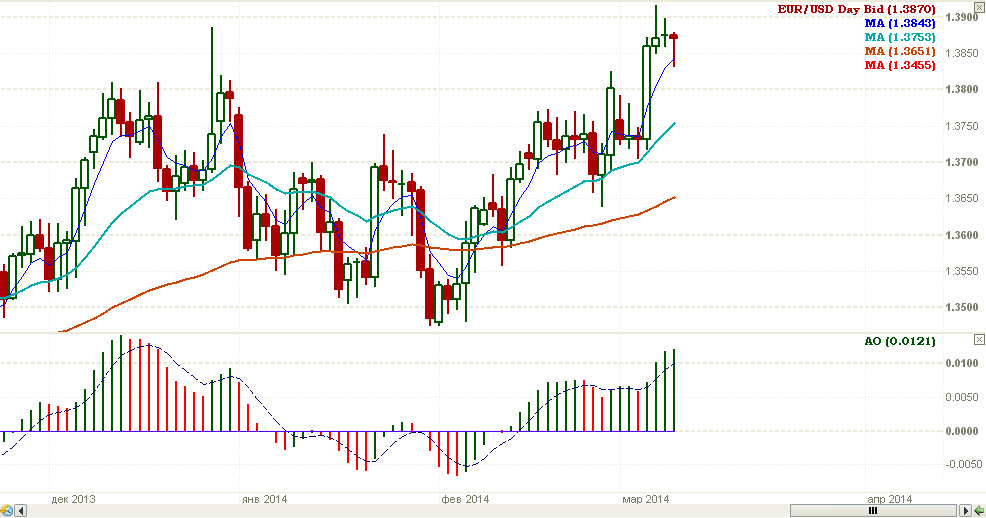Click the 0.0000 AO axis label

[962, 431]
